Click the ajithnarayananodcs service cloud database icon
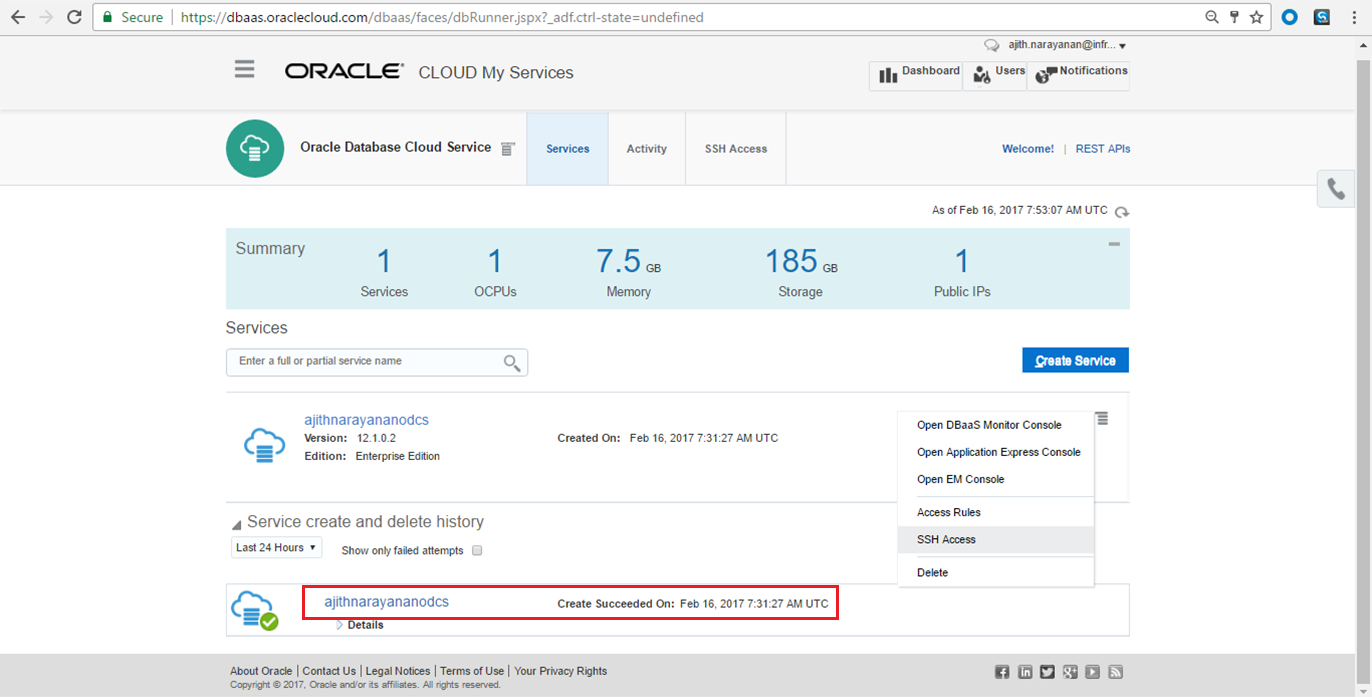The image size is (1372, 697). tap(265, 444)
